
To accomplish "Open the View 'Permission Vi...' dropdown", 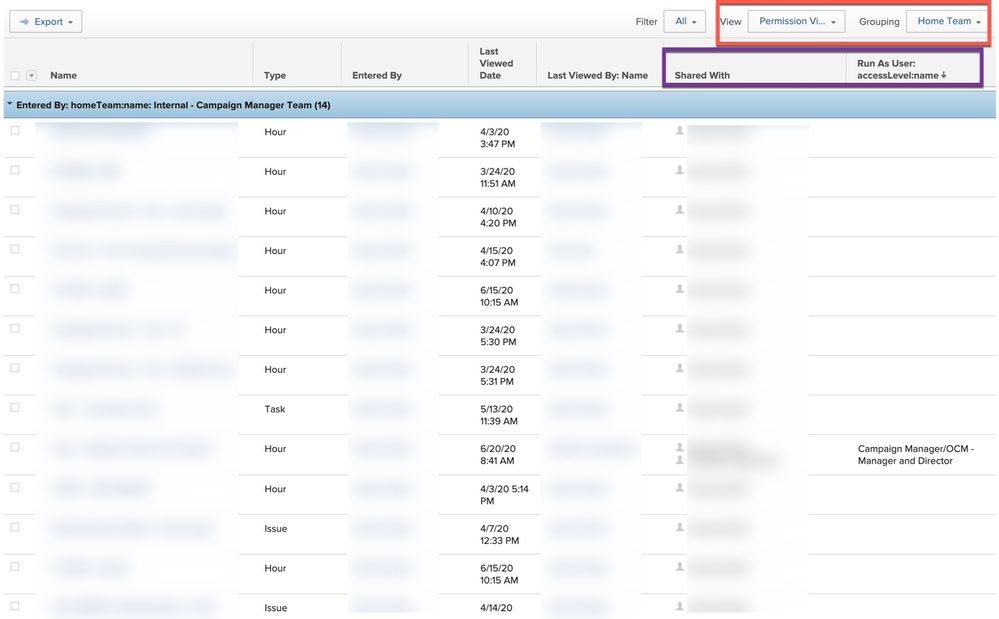I will click(796, 21).
